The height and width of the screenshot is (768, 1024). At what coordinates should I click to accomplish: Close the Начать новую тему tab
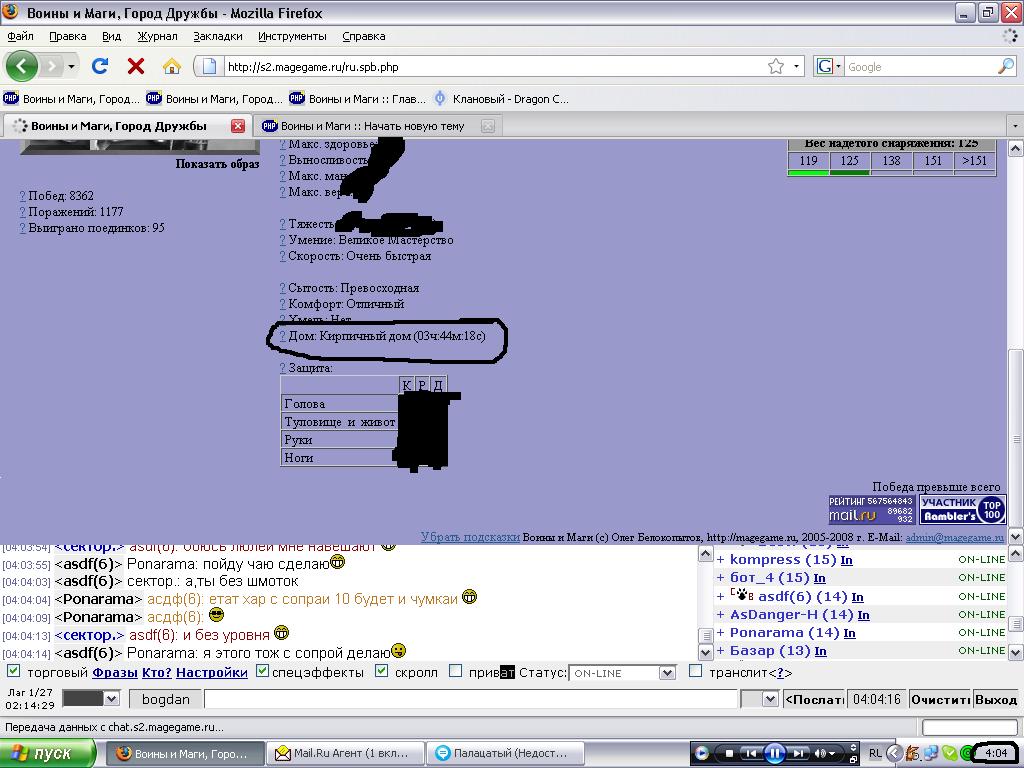487,126
